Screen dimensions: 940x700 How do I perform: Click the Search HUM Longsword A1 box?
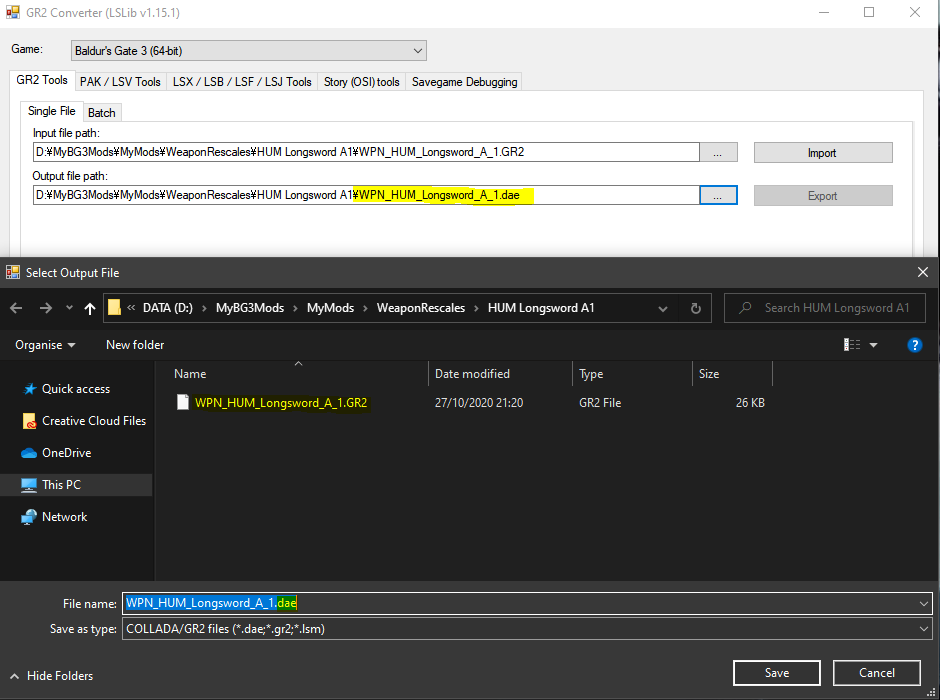825,308
